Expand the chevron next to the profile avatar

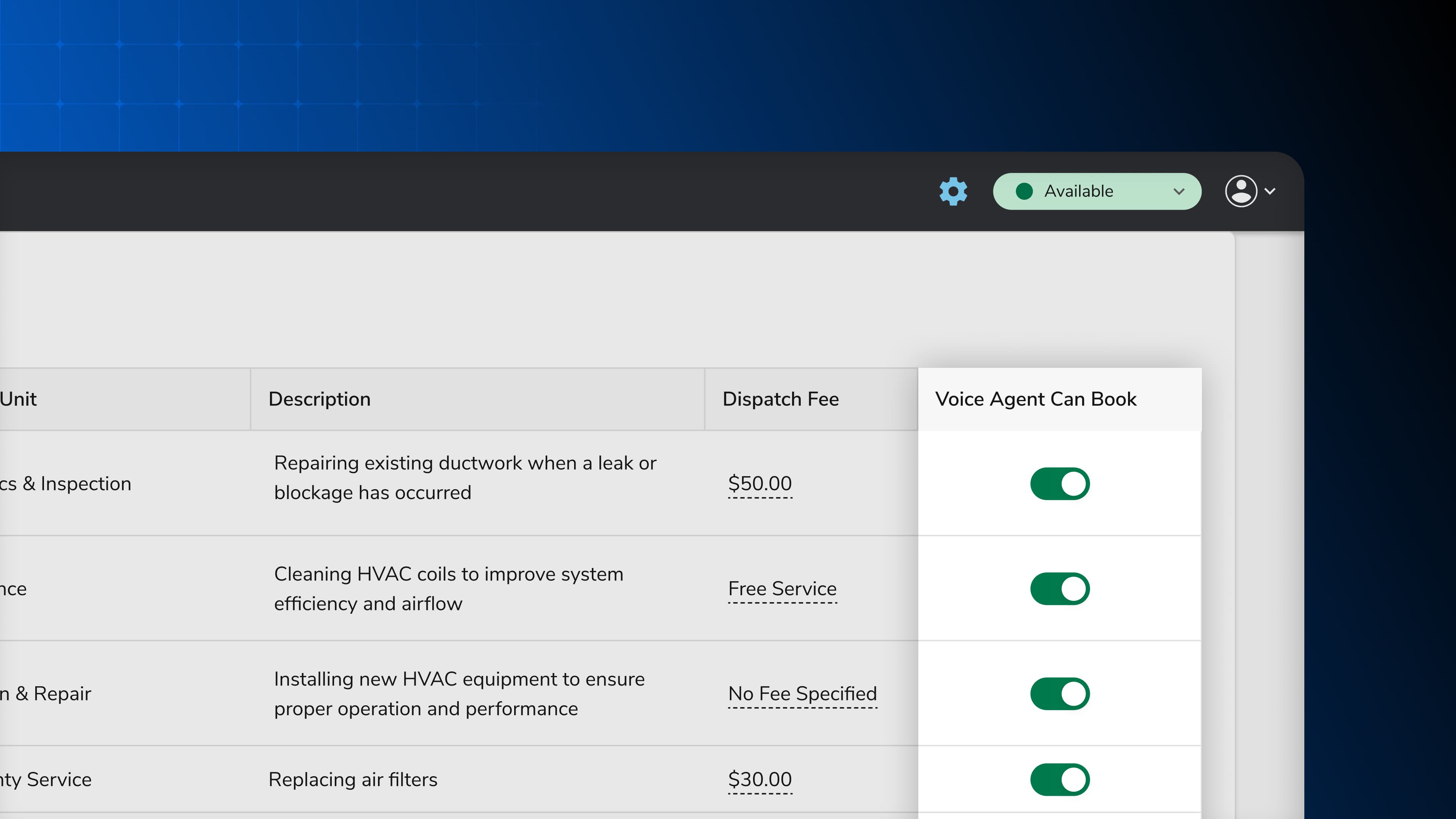tap(1270, 191)
